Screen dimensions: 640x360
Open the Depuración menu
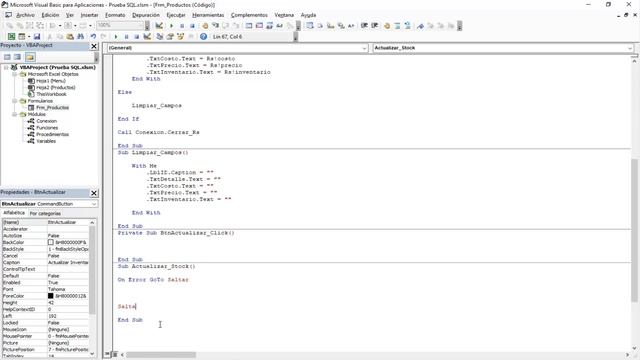click(146, 15)
